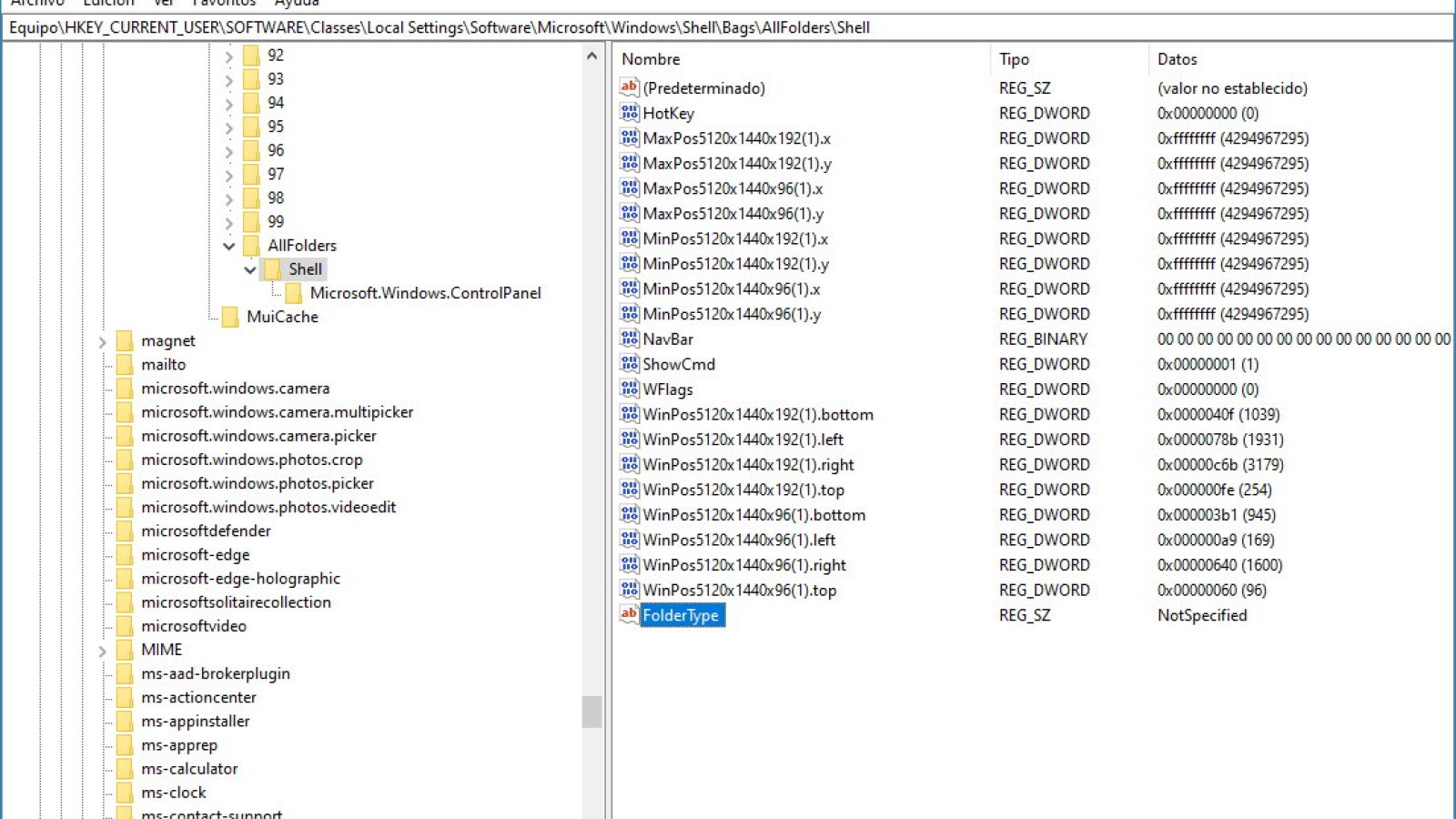
Task: Expand the MIME key
Action: pyautogui.click(x=103, y=651)
